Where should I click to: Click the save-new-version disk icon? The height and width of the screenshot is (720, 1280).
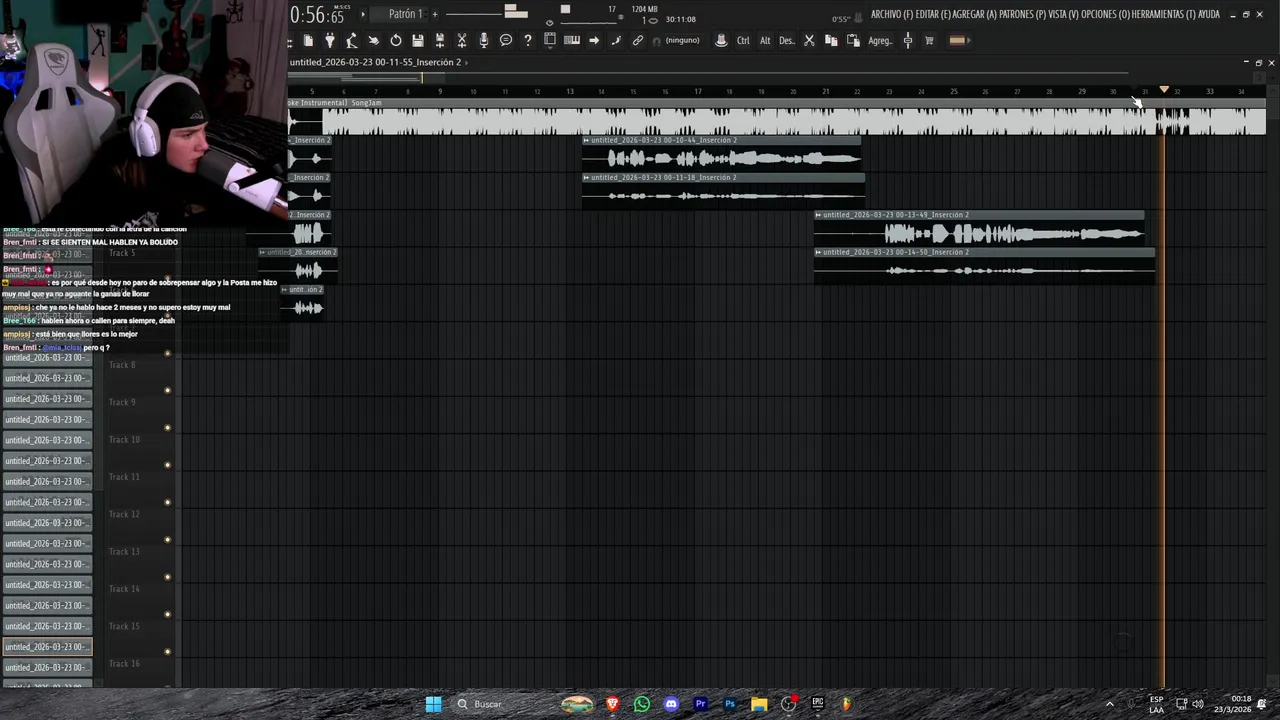(x=440, y=40)
